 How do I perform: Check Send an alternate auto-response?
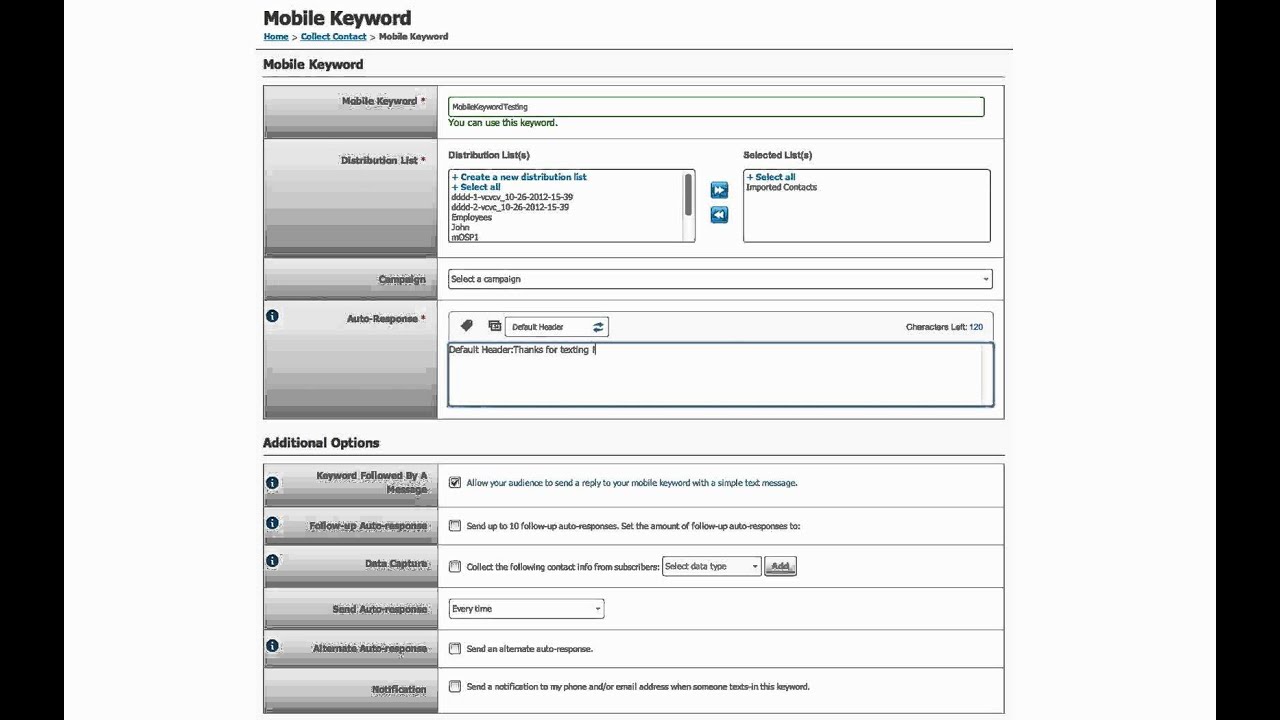455,649
